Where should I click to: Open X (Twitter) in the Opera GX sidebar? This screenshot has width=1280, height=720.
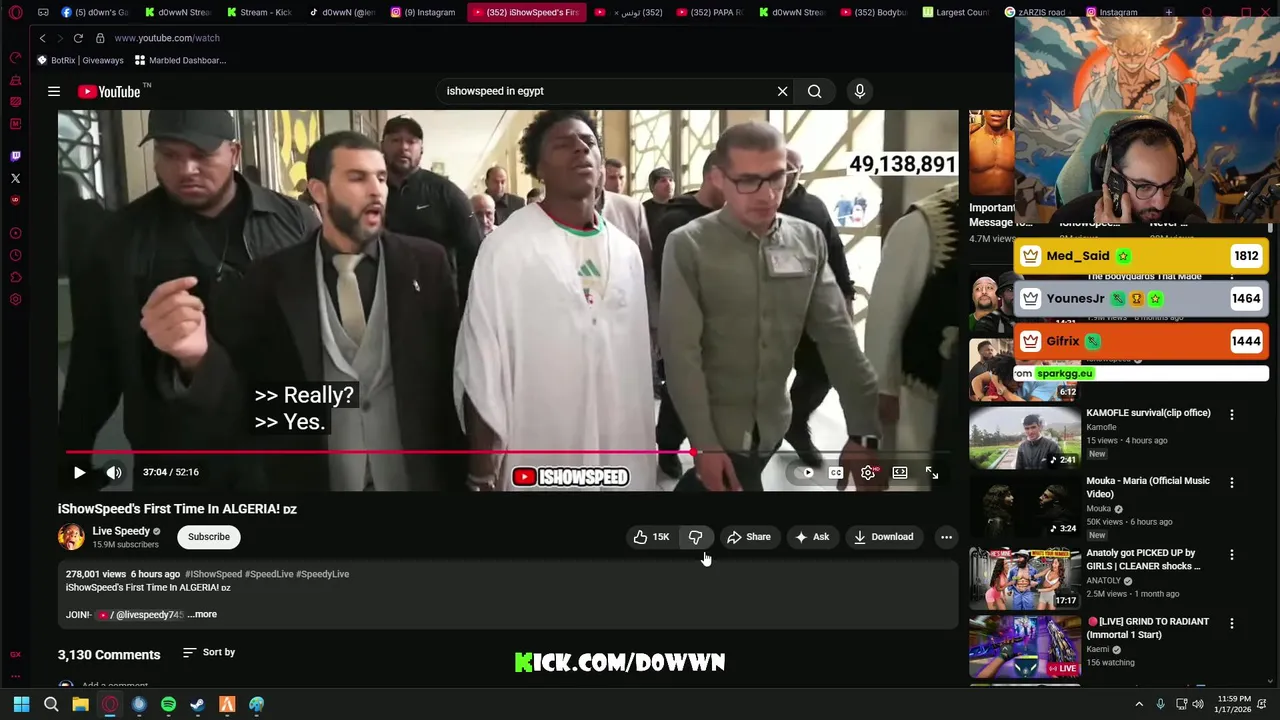[15, 178]
